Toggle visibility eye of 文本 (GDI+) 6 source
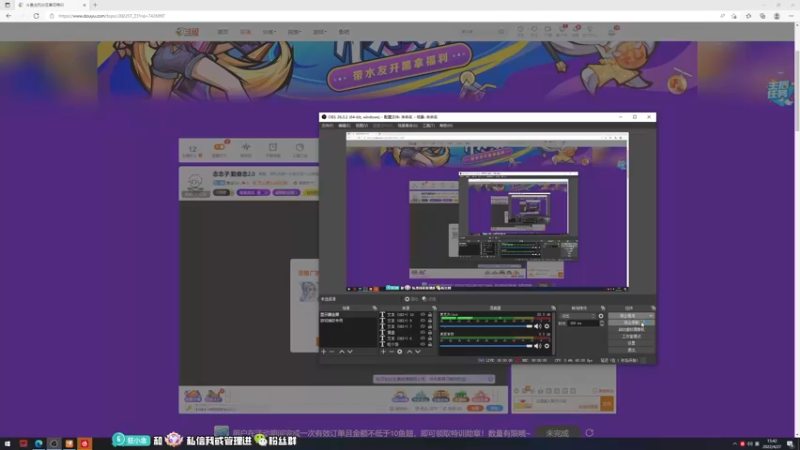Screen dimensions: 800x450 click(x=422, y=338)
